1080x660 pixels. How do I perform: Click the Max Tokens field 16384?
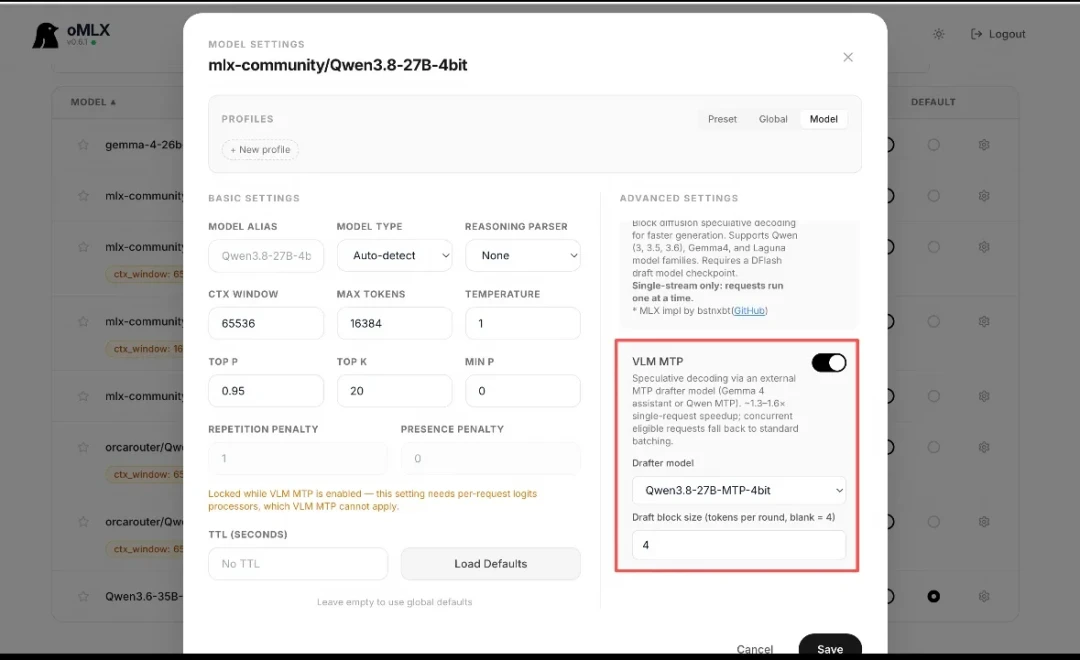[x=395, y=323]
